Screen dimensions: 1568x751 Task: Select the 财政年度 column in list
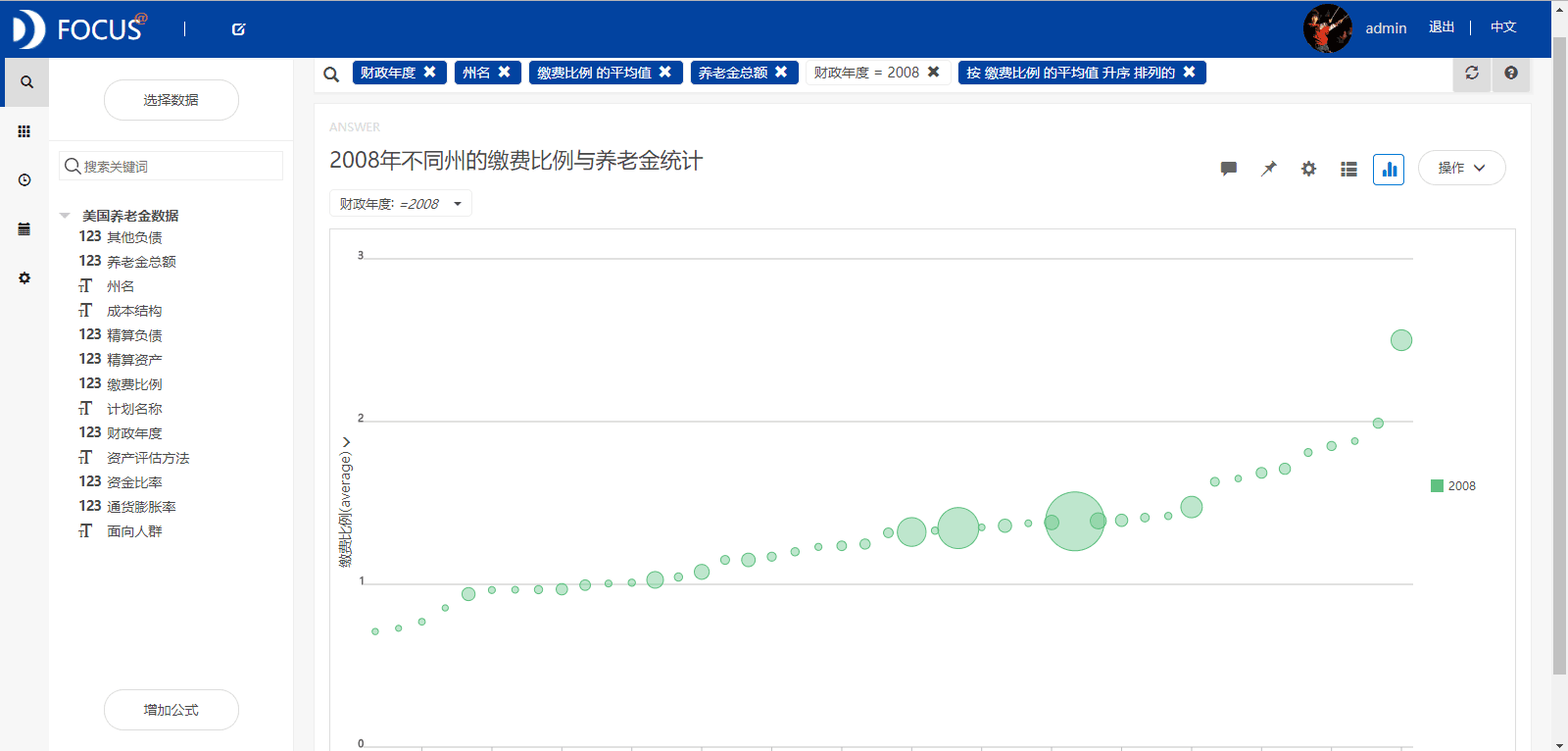click(x=134, y=433)
